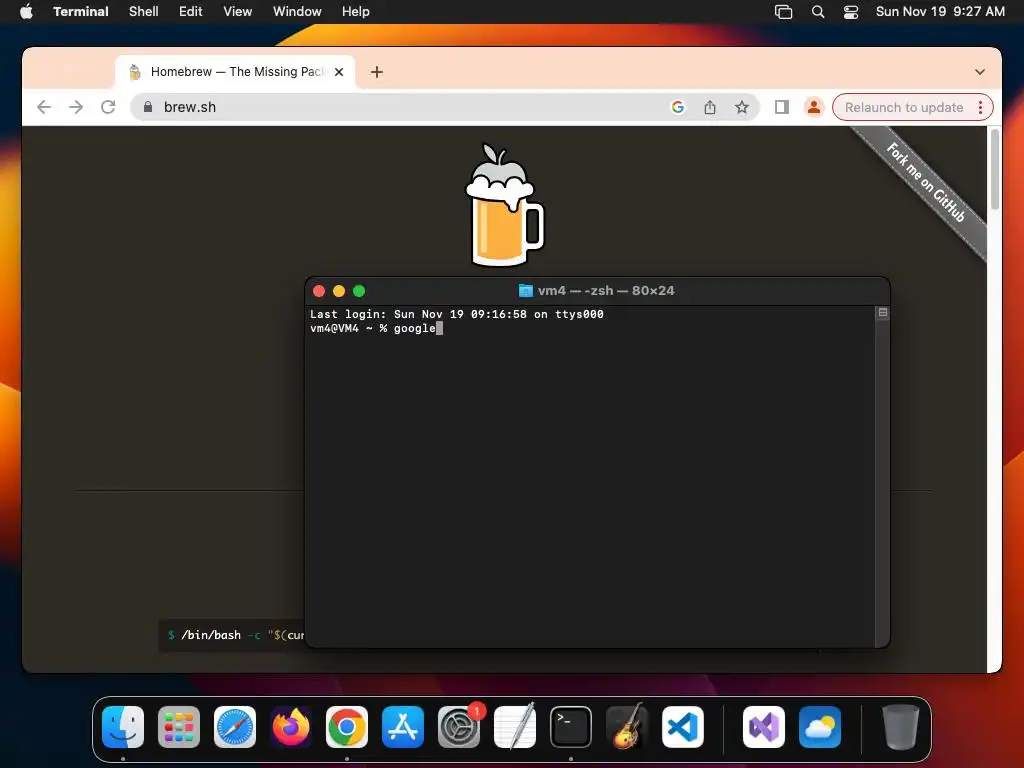This screenshot has width=1024, height=768.
Task: Open Safari from the Dock
Action: (235, 727)
